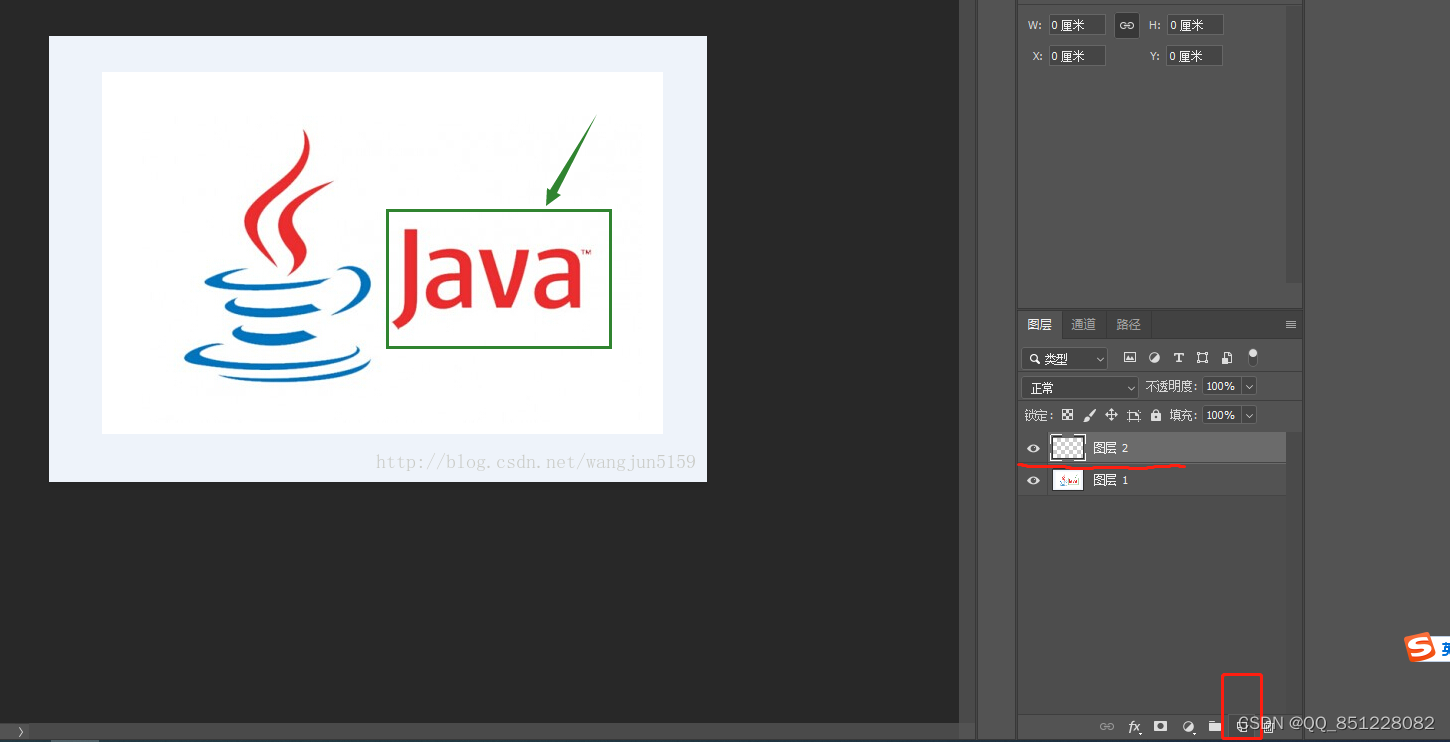Select the 图层 1 thumbnail
The height and width of the screenshot is (742, 1450).
[x=1068, y=481]
